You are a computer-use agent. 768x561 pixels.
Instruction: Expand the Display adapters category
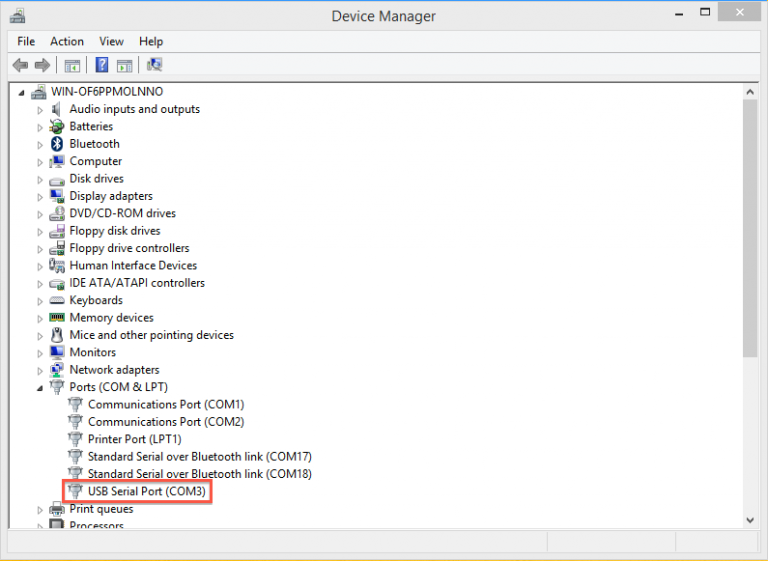tap(41, 197)
